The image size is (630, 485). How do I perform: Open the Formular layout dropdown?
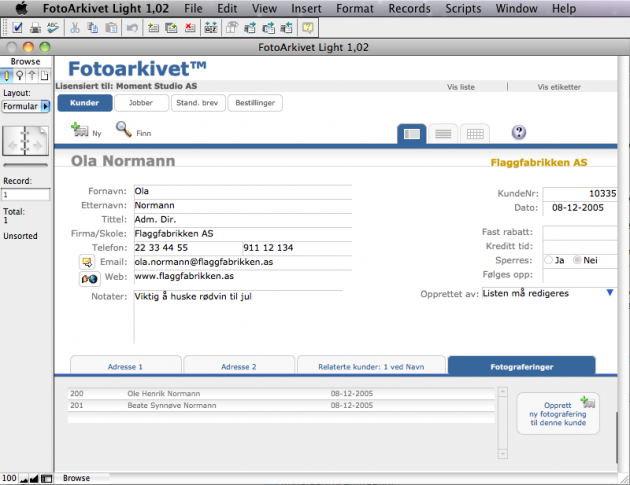point(26,106)
